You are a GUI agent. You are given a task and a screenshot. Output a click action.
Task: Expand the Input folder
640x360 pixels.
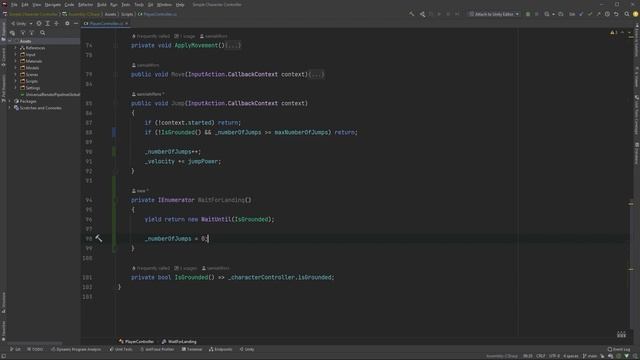16,54
